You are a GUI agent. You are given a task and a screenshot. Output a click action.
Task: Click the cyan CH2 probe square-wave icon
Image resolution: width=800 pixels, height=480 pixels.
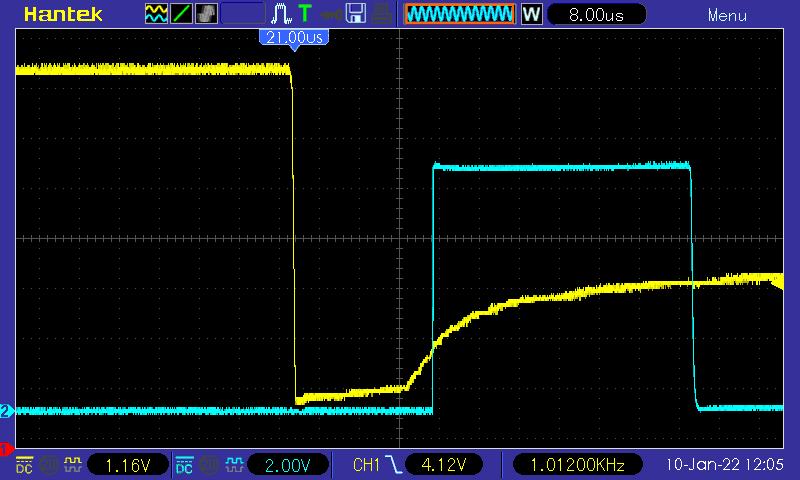coord(234,465)
